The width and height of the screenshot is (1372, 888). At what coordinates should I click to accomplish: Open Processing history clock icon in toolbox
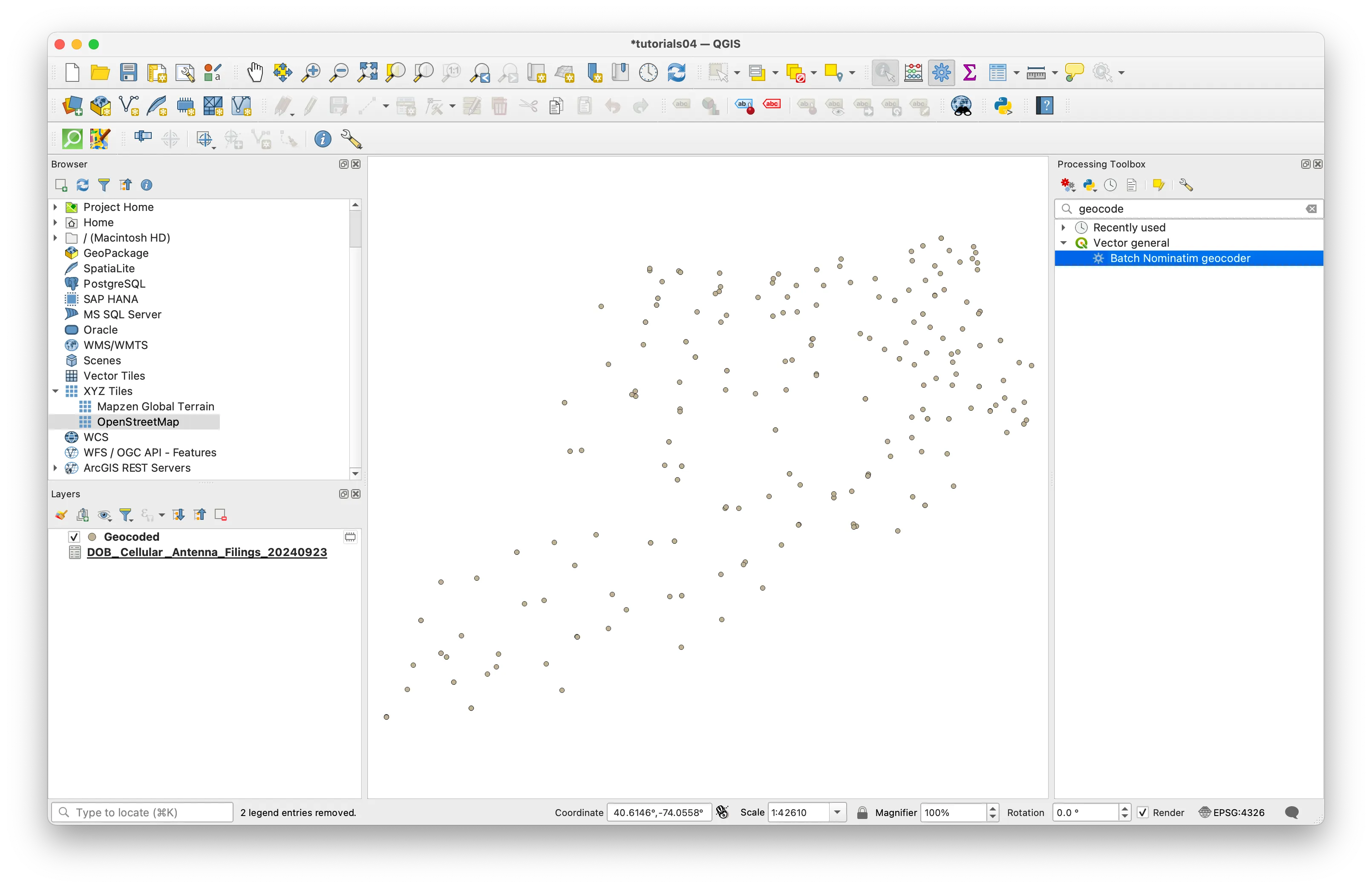tap(1110, 185)
